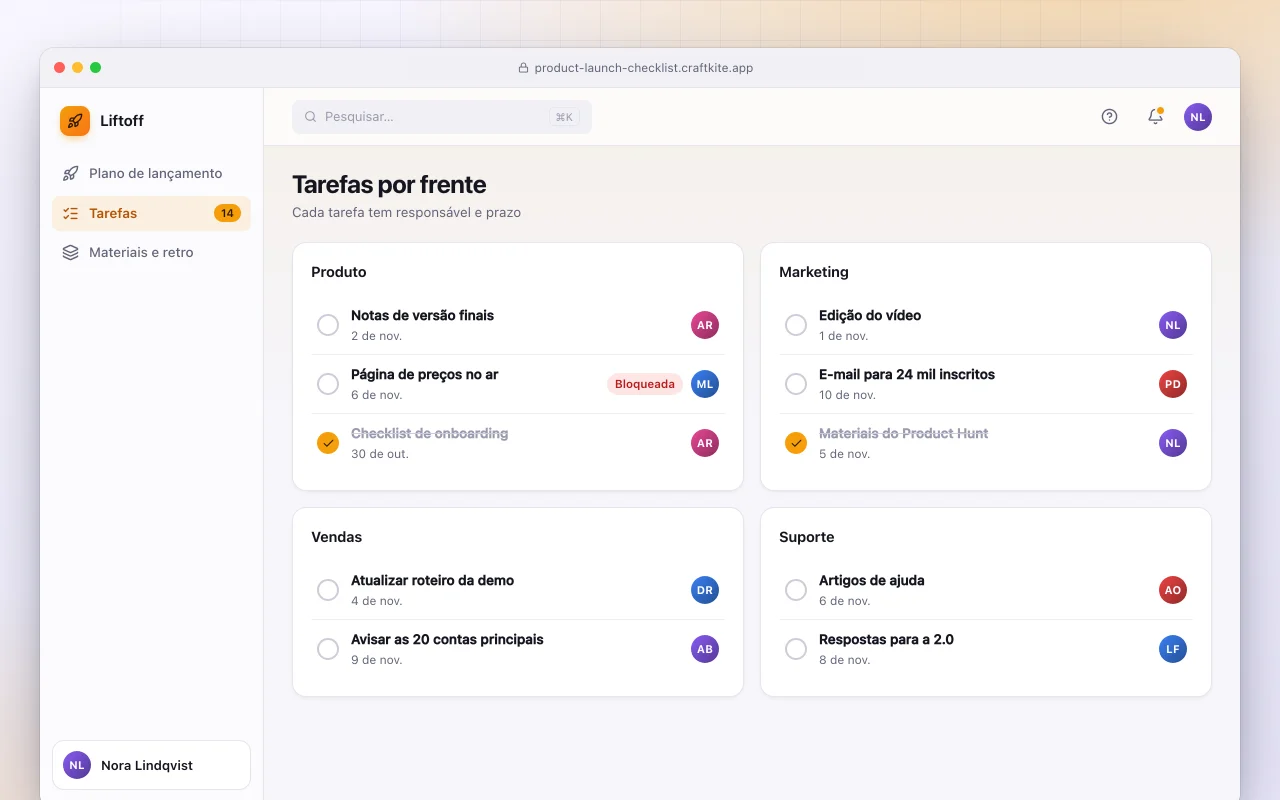1280x800 pixels.
Task: Click the Marketing card heading
Action: [x=814, y=272]
